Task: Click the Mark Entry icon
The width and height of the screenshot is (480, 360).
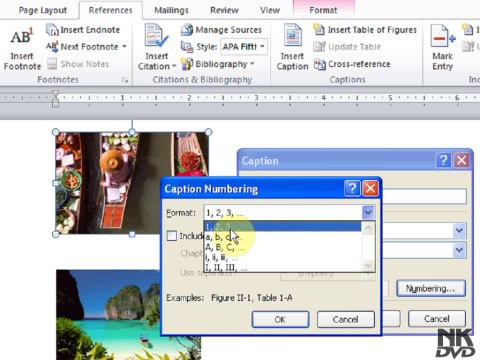Action: (x=443, y=36)
